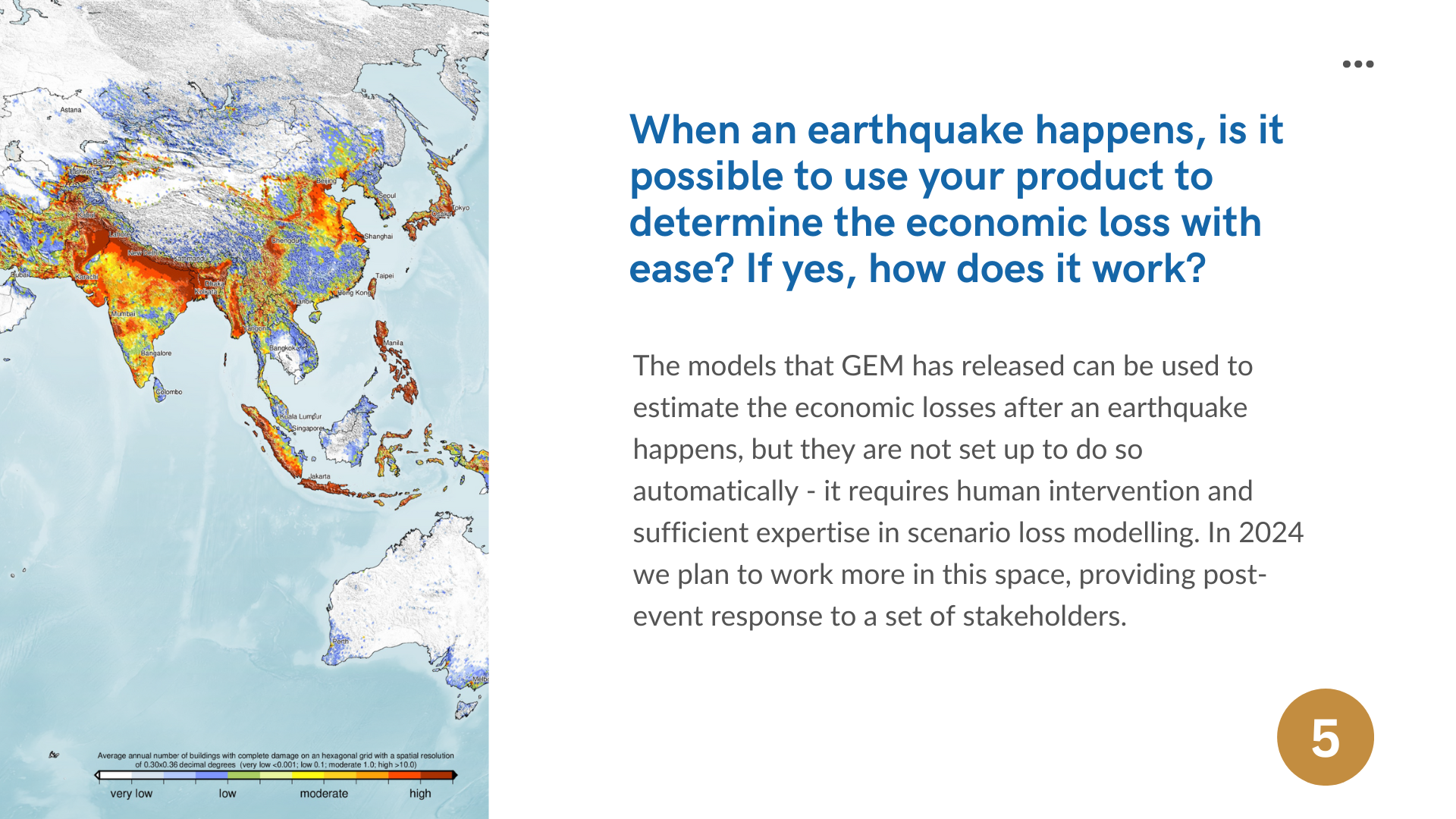
Task: Click the legend caption about average annual buildings
Action: point(275,760)
